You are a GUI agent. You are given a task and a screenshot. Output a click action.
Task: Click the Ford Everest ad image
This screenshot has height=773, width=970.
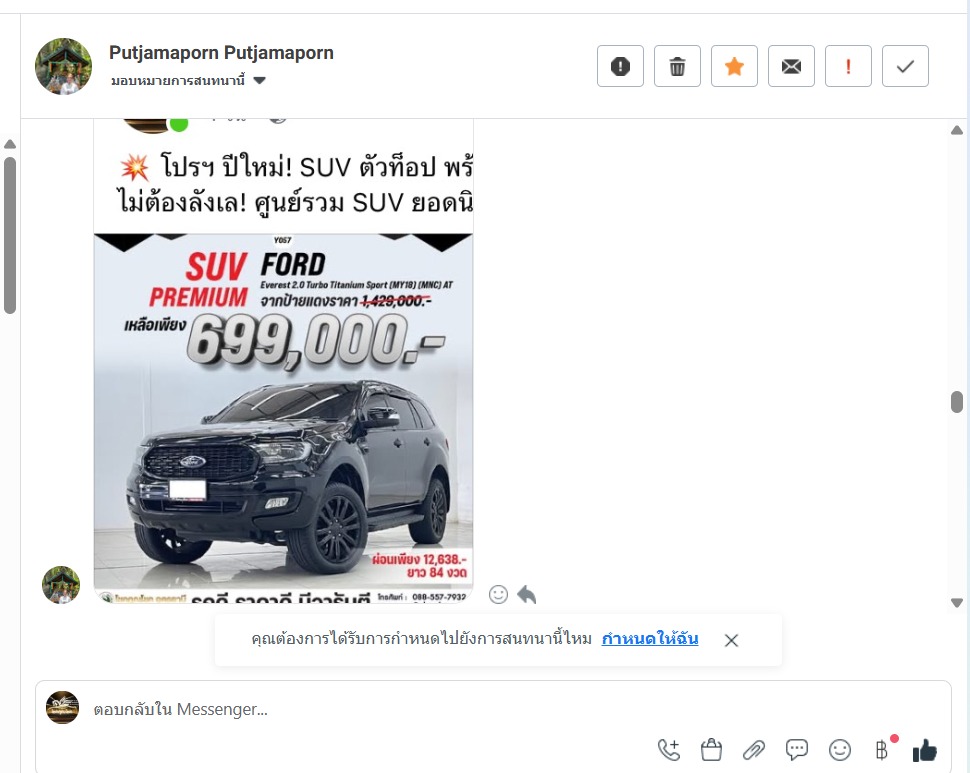[x=283, y=417]
